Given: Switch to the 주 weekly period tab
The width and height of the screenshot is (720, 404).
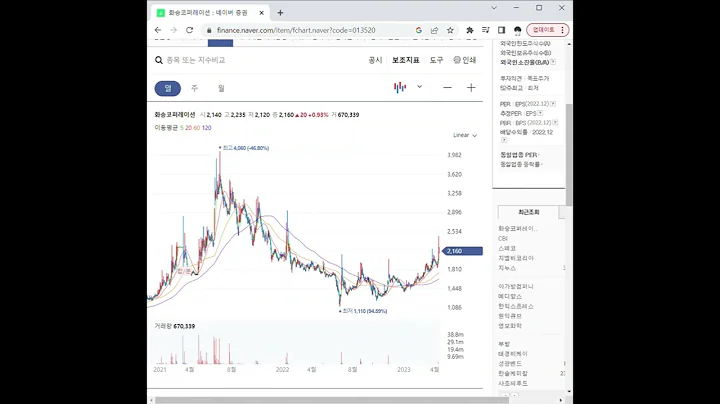Looking at the screenshot, I should tap(195, 88).
